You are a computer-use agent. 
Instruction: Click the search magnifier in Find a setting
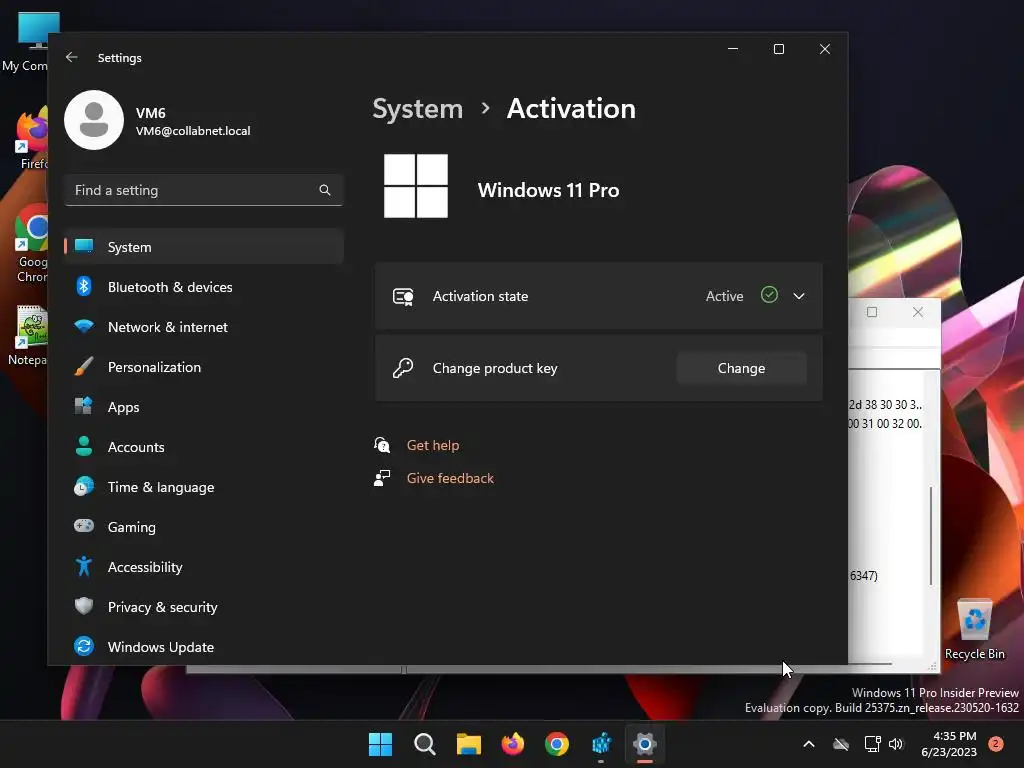(325, 190)
